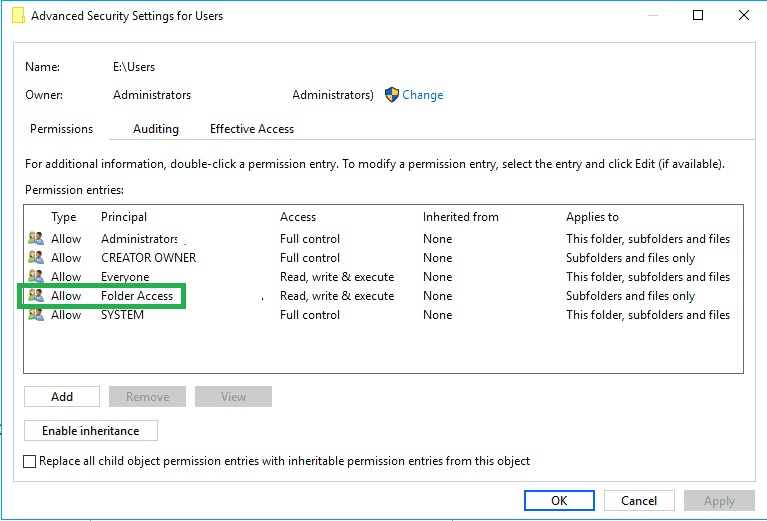Open the Effective Access tab

(252, 129)
